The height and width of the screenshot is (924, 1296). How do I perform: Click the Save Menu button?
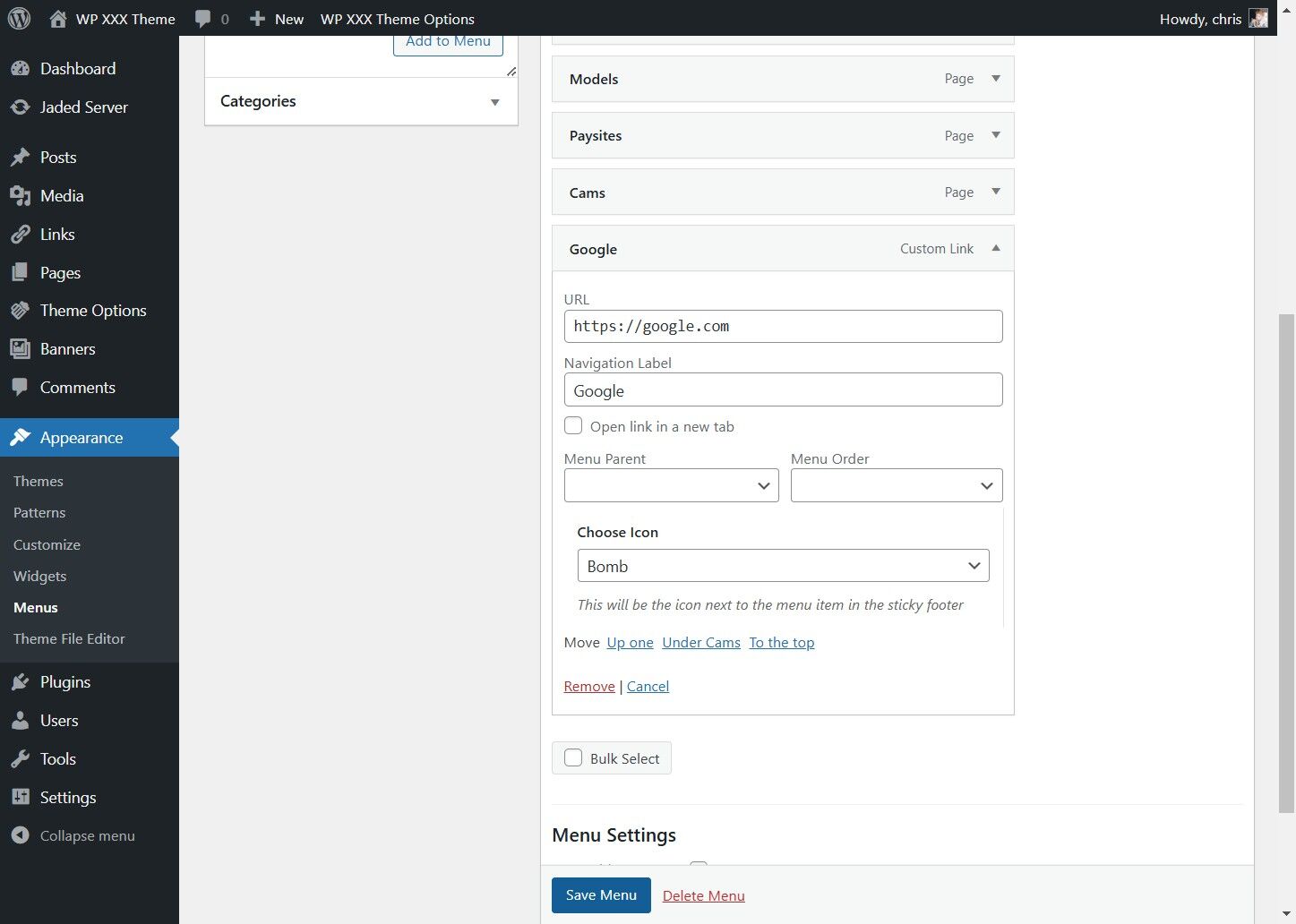coord(600,895)
